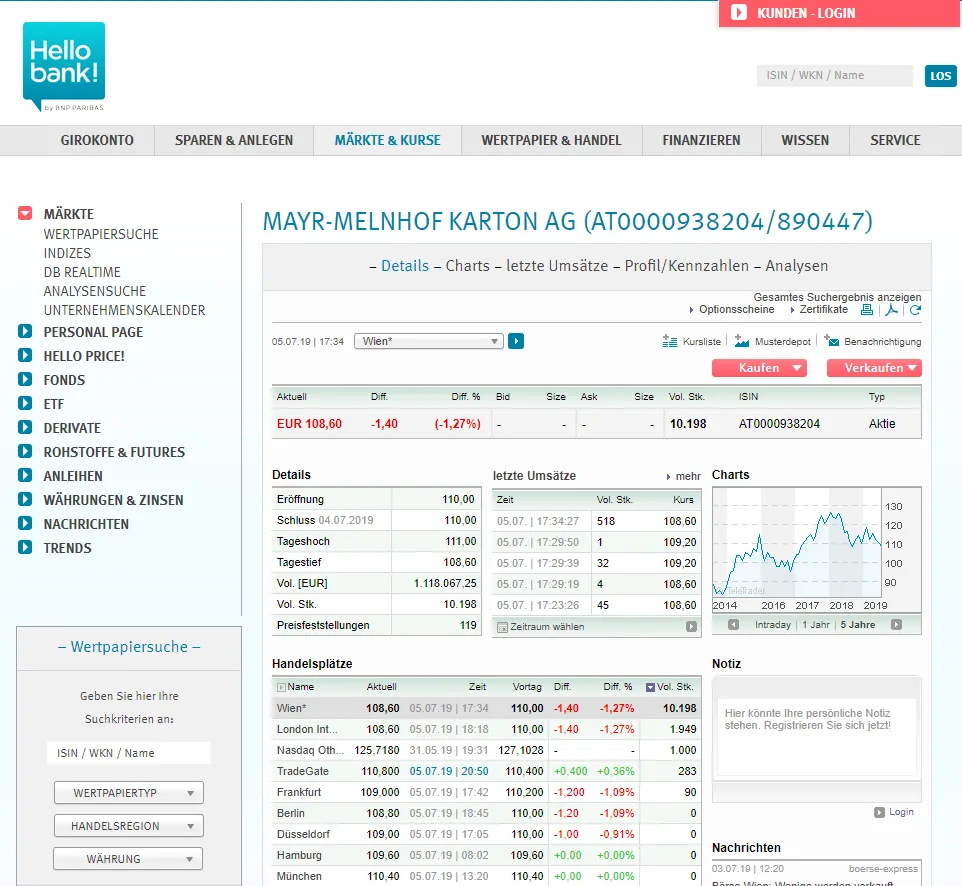Click the mehr link for letzte Umsätze
The height and width of the screenshot is (886, 962).
[x=688, y=476]
